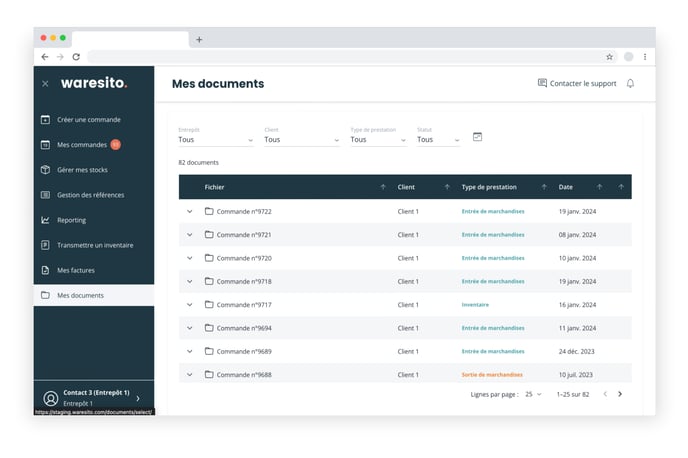Click folder icon of Commande n°9717
Screen dimensions: 688x458
click(209, 304)
